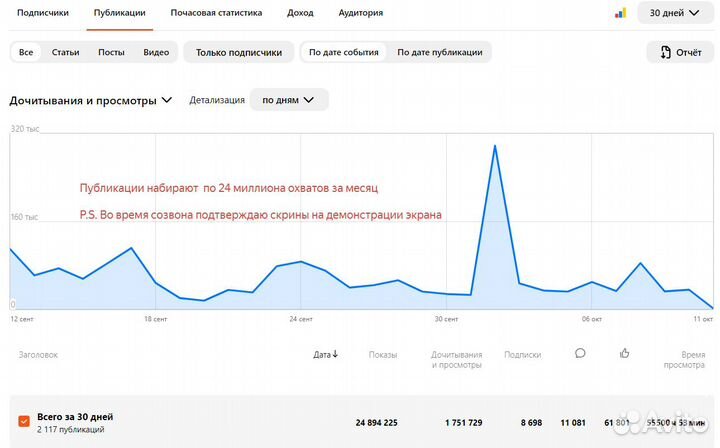The width and height of the screenshot is (720, 448).
Task: Download the Отчёт report
Action: click(681, 52)
